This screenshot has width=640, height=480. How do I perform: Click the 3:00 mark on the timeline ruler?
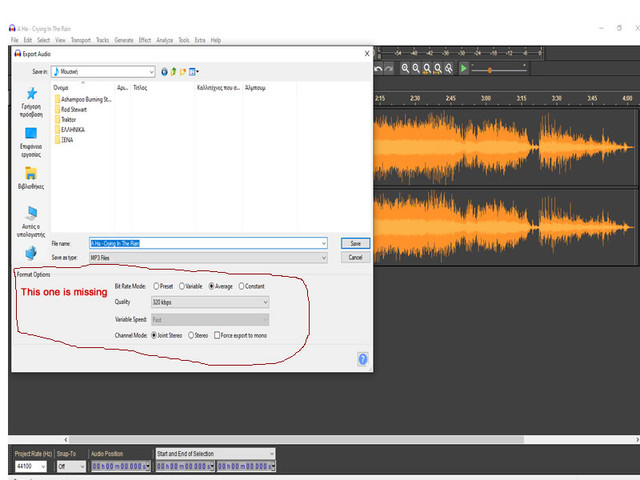[x=486, y=98]
